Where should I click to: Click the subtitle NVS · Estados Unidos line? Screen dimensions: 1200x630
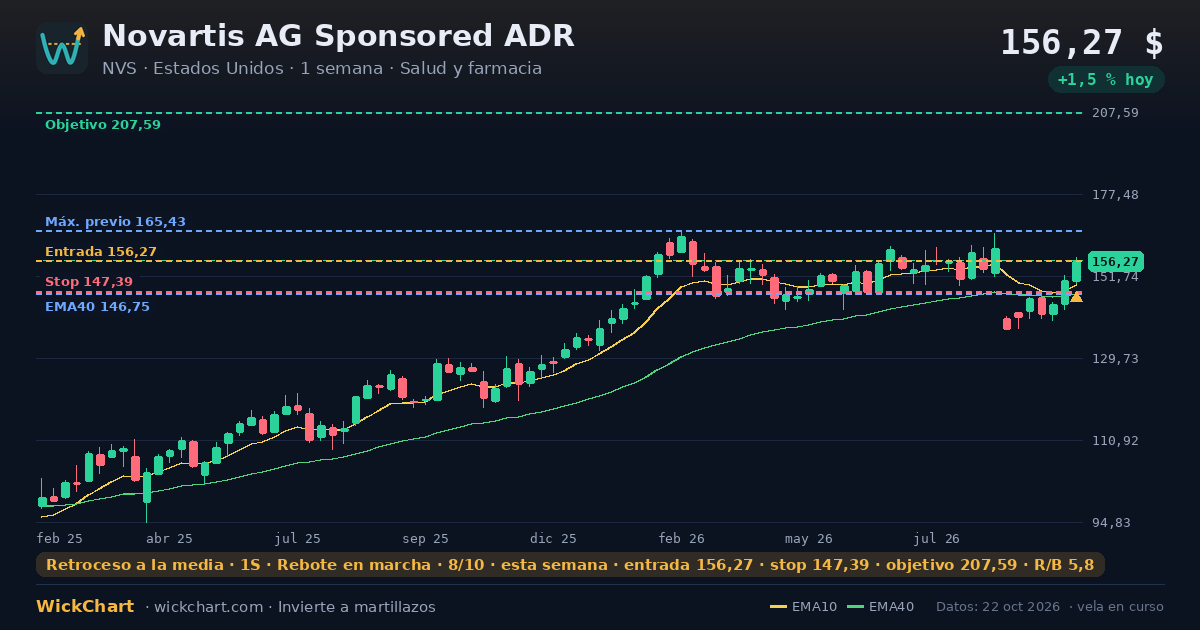tap(322, 69)
